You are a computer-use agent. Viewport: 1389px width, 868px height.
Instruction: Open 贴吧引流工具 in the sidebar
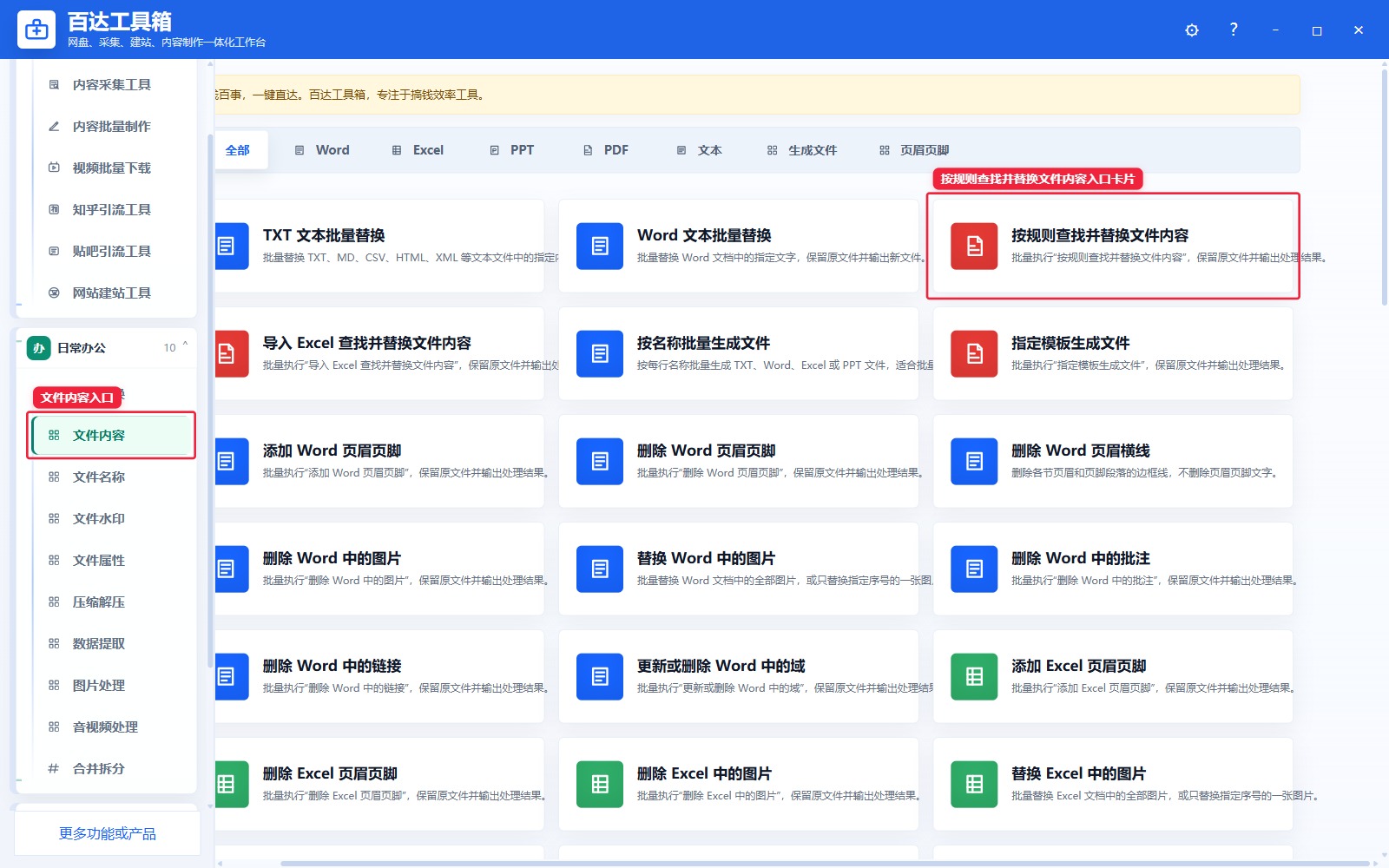coord(111,251)
